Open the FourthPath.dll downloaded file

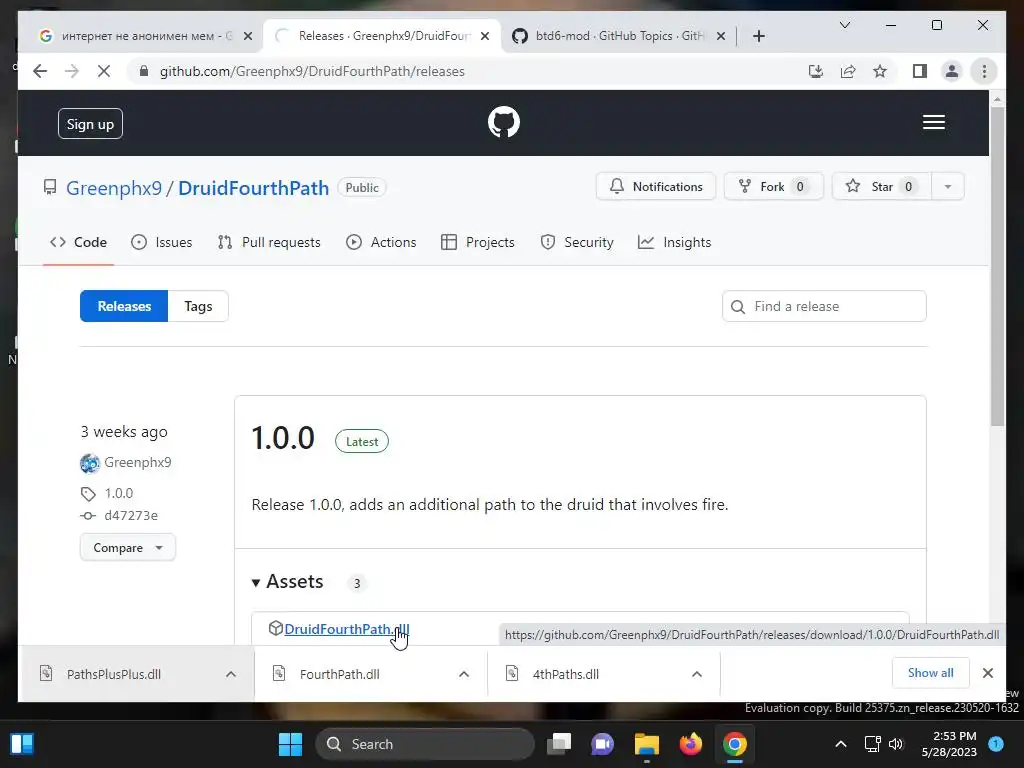click(x=340, y=674)
